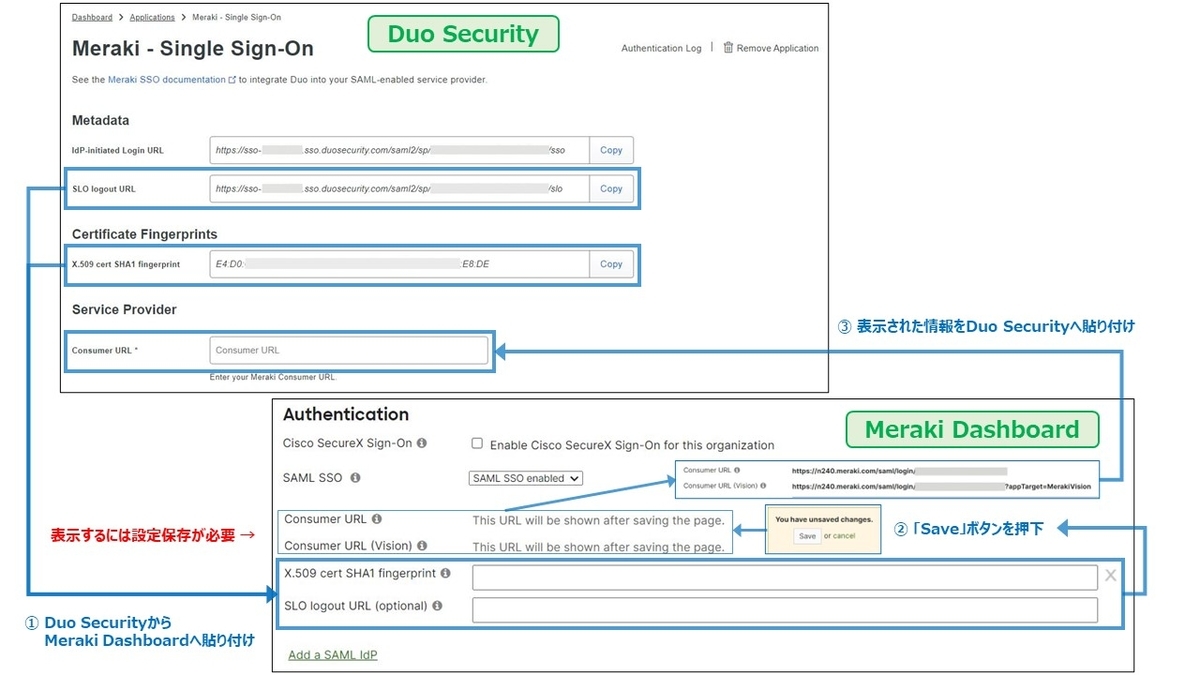Click the info icon in the Consumer URL inset
The image size is (1200, 675).
point(737,470)
